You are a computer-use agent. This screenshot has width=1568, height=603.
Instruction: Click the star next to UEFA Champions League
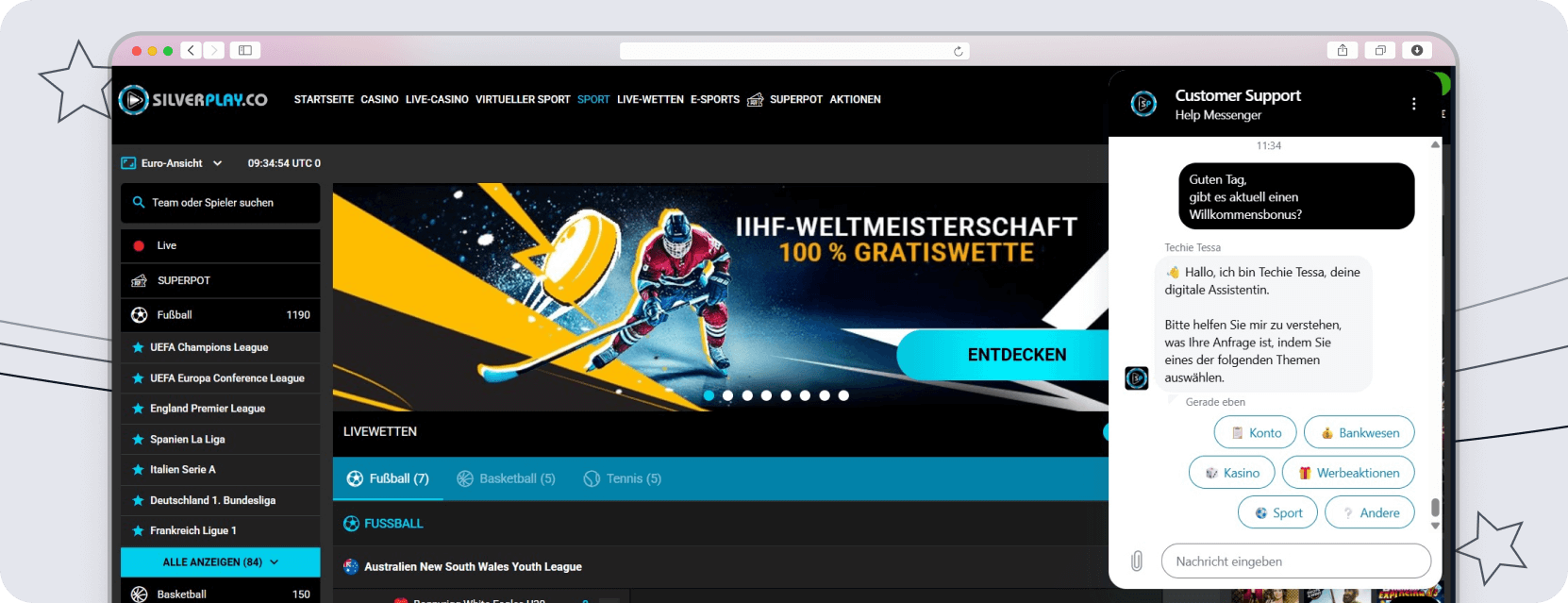[138, 347]
